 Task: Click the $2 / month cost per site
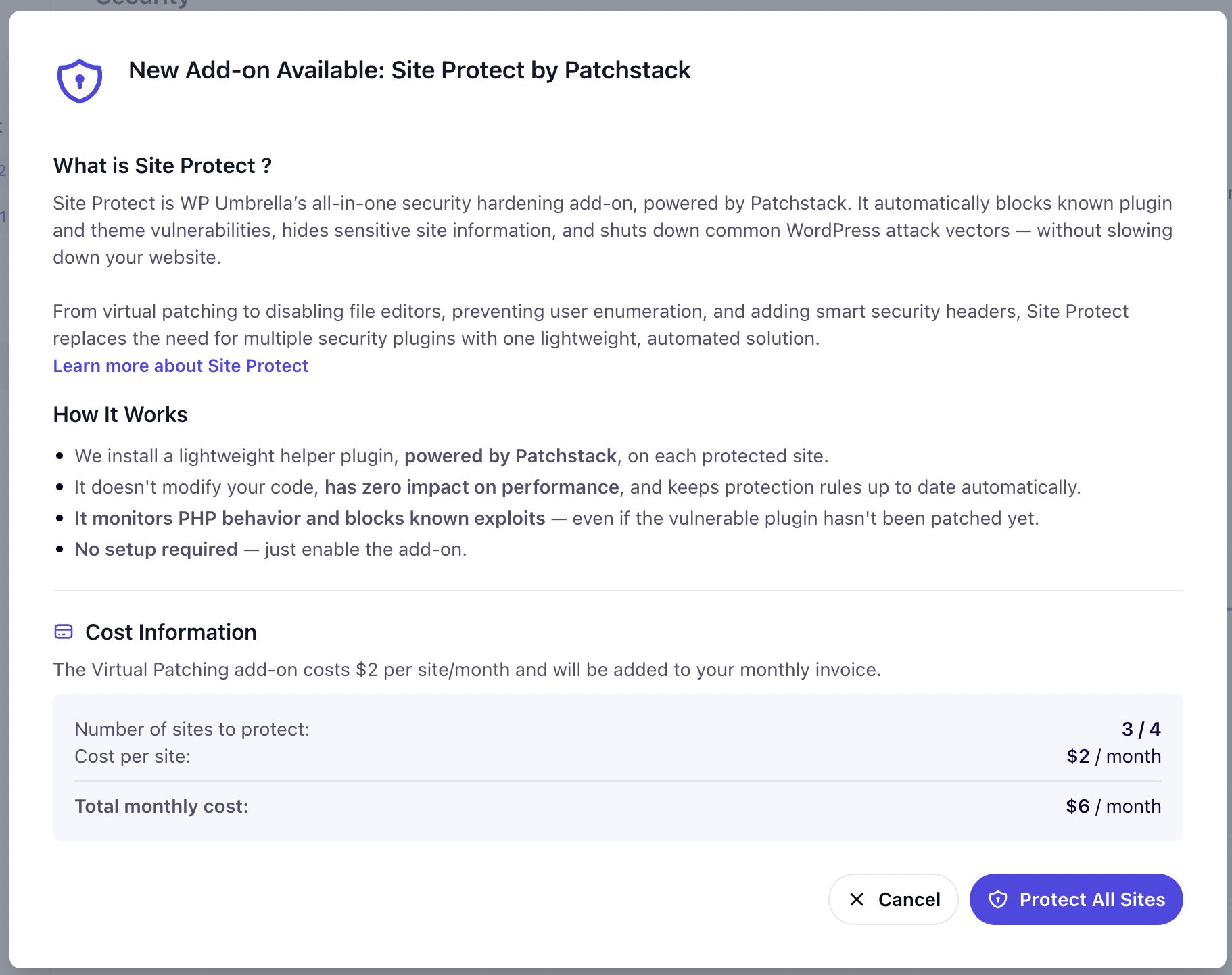pos(1114,756)
